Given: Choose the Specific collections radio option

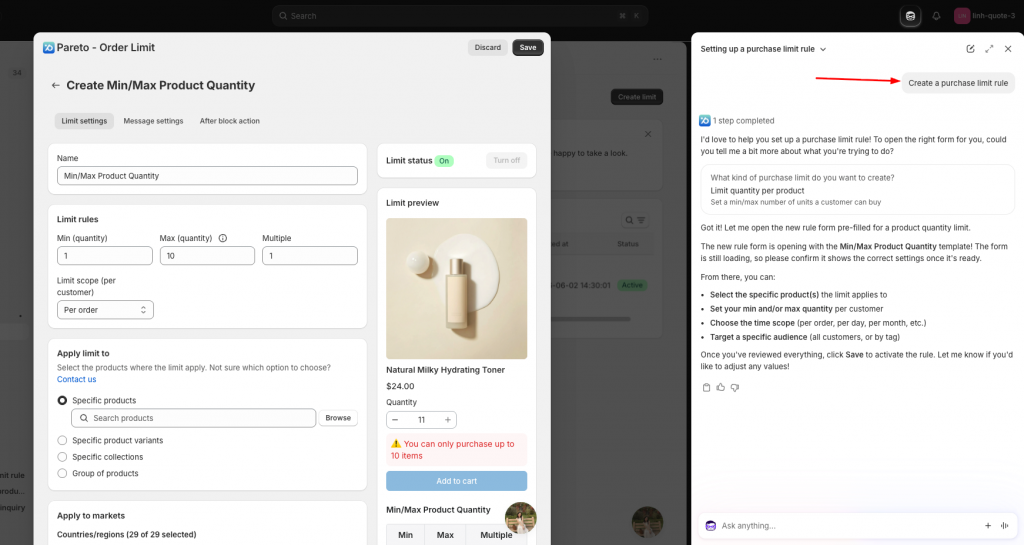Looking at the screenshot, I should click(x=62, y=457).
